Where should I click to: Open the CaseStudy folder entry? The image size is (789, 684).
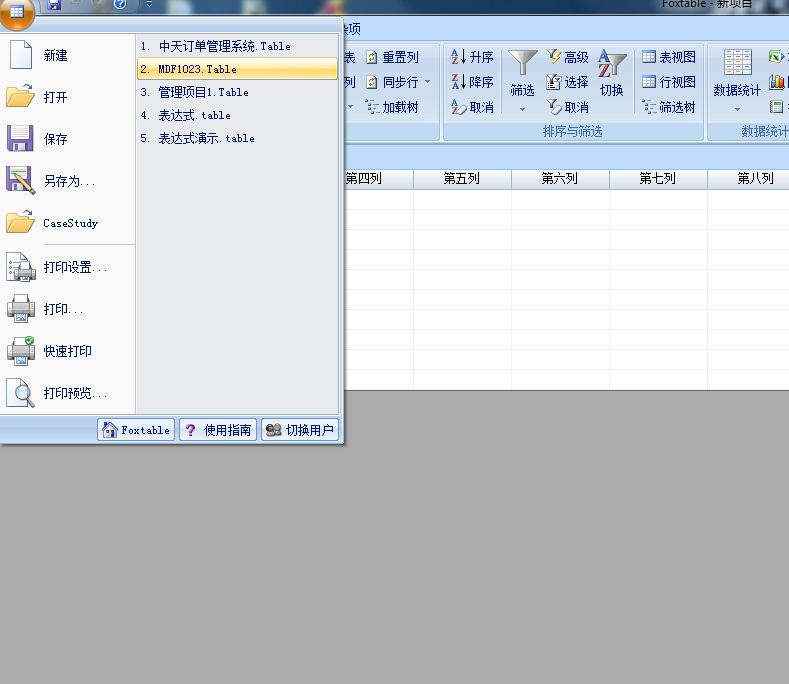tap(69, 224)
